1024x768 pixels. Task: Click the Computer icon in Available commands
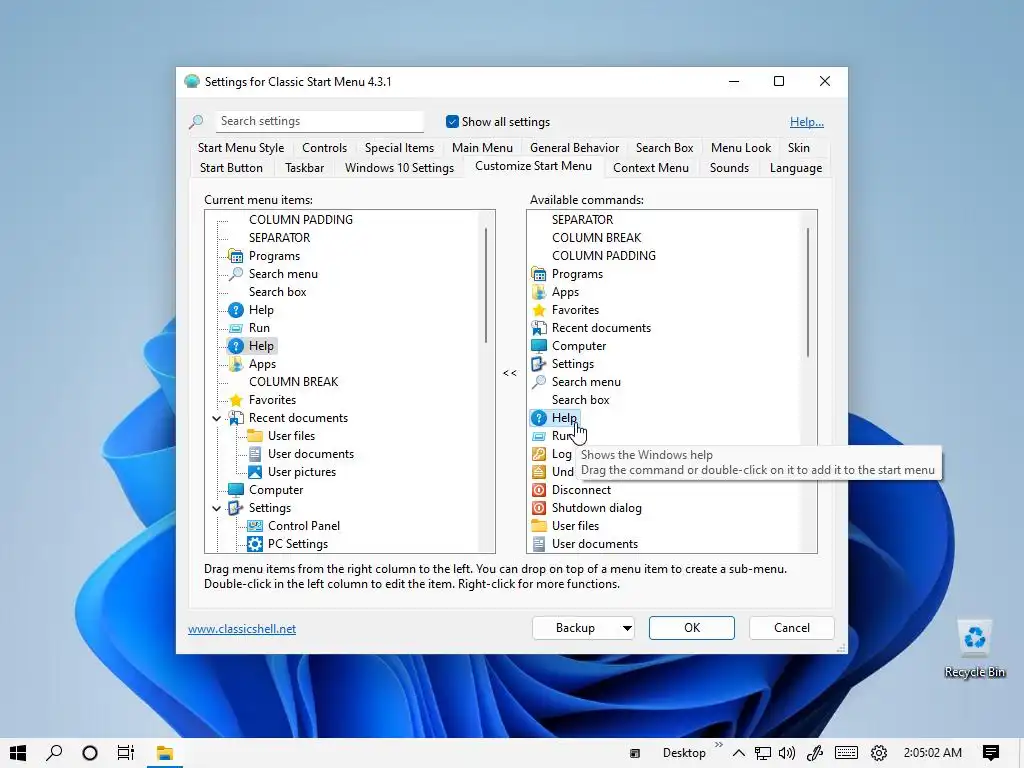[539, 345]
